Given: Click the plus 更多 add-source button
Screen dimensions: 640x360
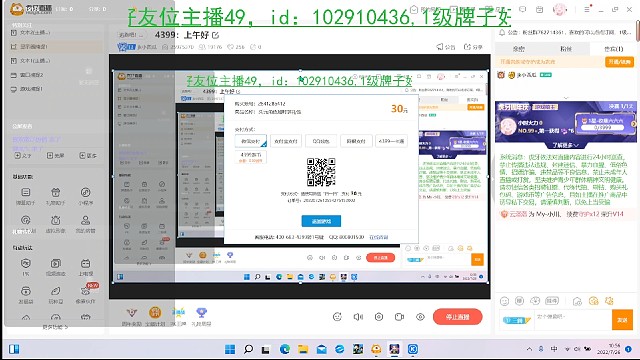Looking at the screenshot, I should pos(88,156).
